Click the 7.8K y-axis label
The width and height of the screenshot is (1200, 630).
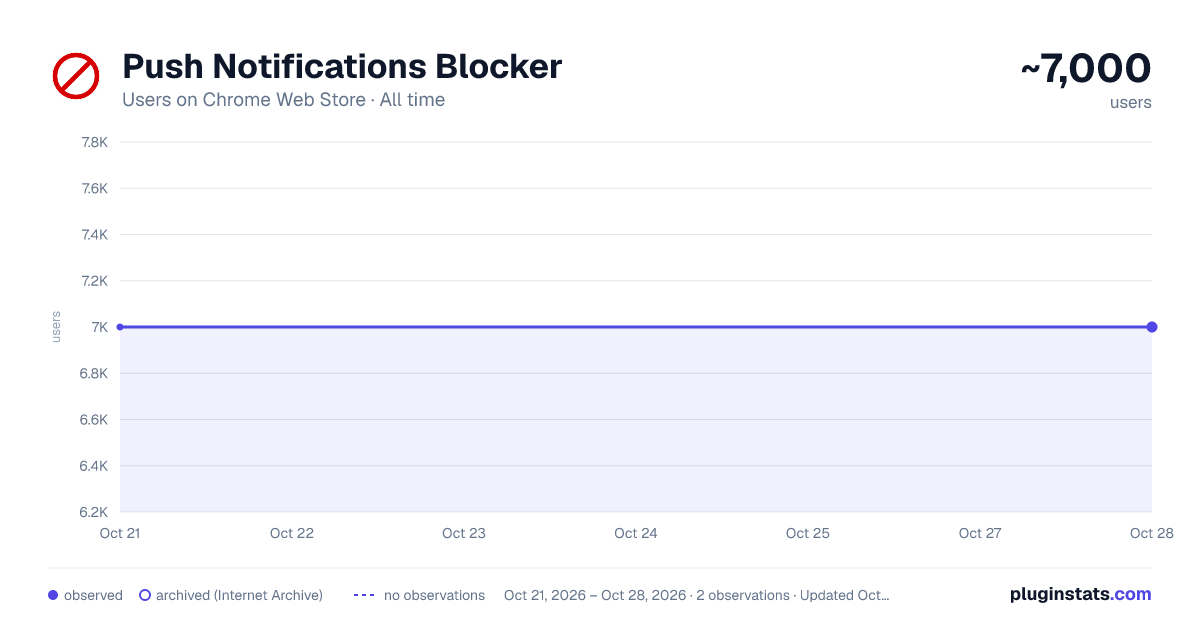click(94, 142)
